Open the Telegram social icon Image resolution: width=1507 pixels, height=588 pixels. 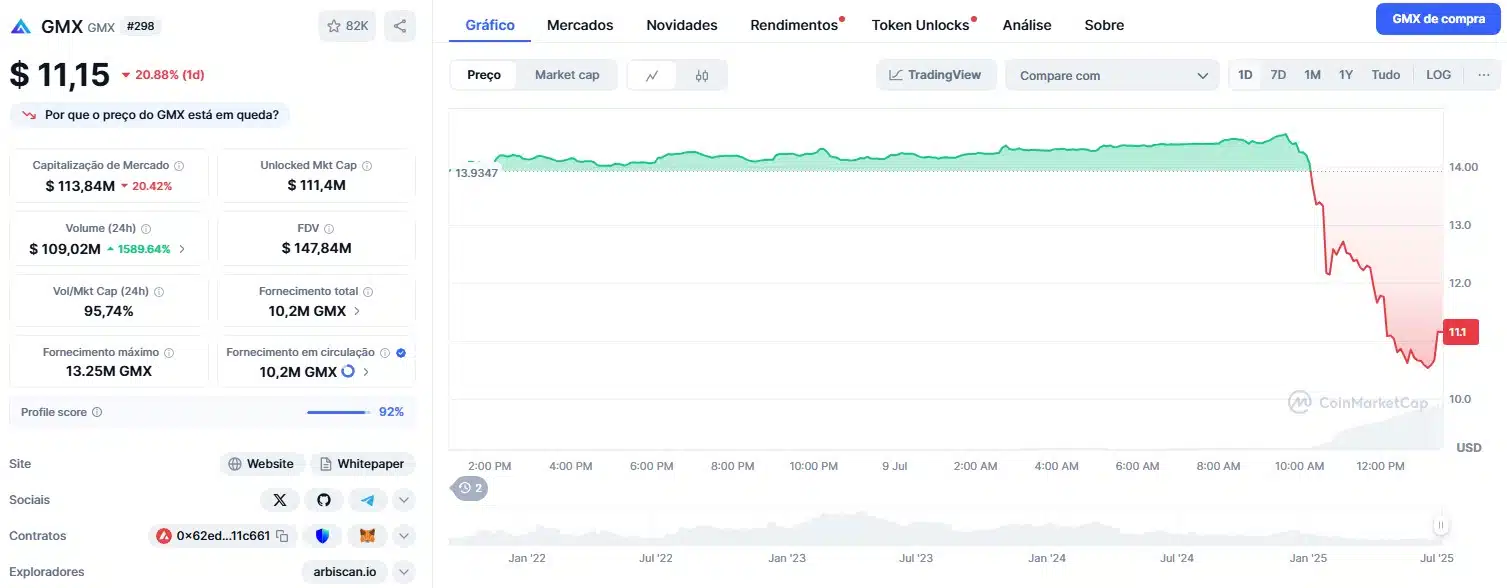pos(368,500)
